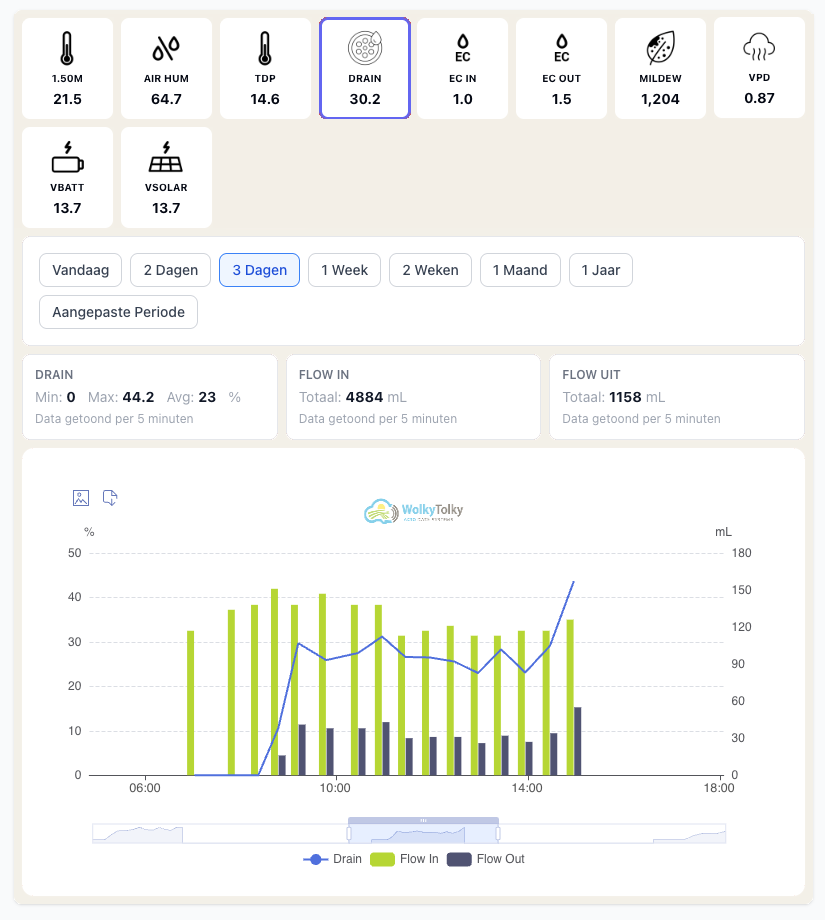Toggle the Flow In legend series
The height and width of the screenshot is (920, 825).
click(404, 859)
